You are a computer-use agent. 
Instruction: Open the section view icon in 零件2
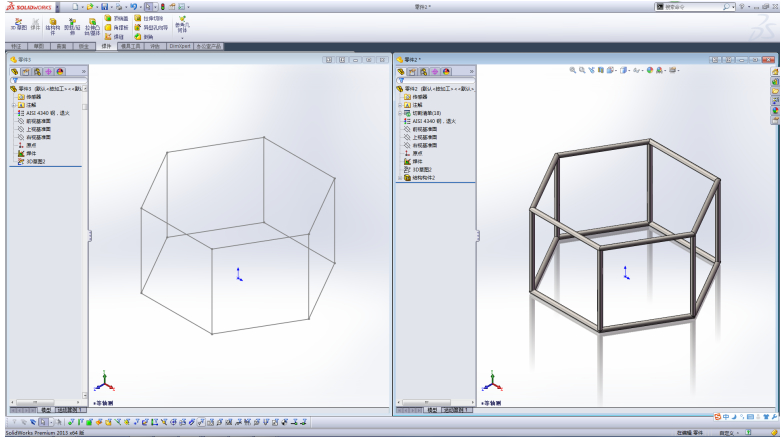click(x=601, y=70)
